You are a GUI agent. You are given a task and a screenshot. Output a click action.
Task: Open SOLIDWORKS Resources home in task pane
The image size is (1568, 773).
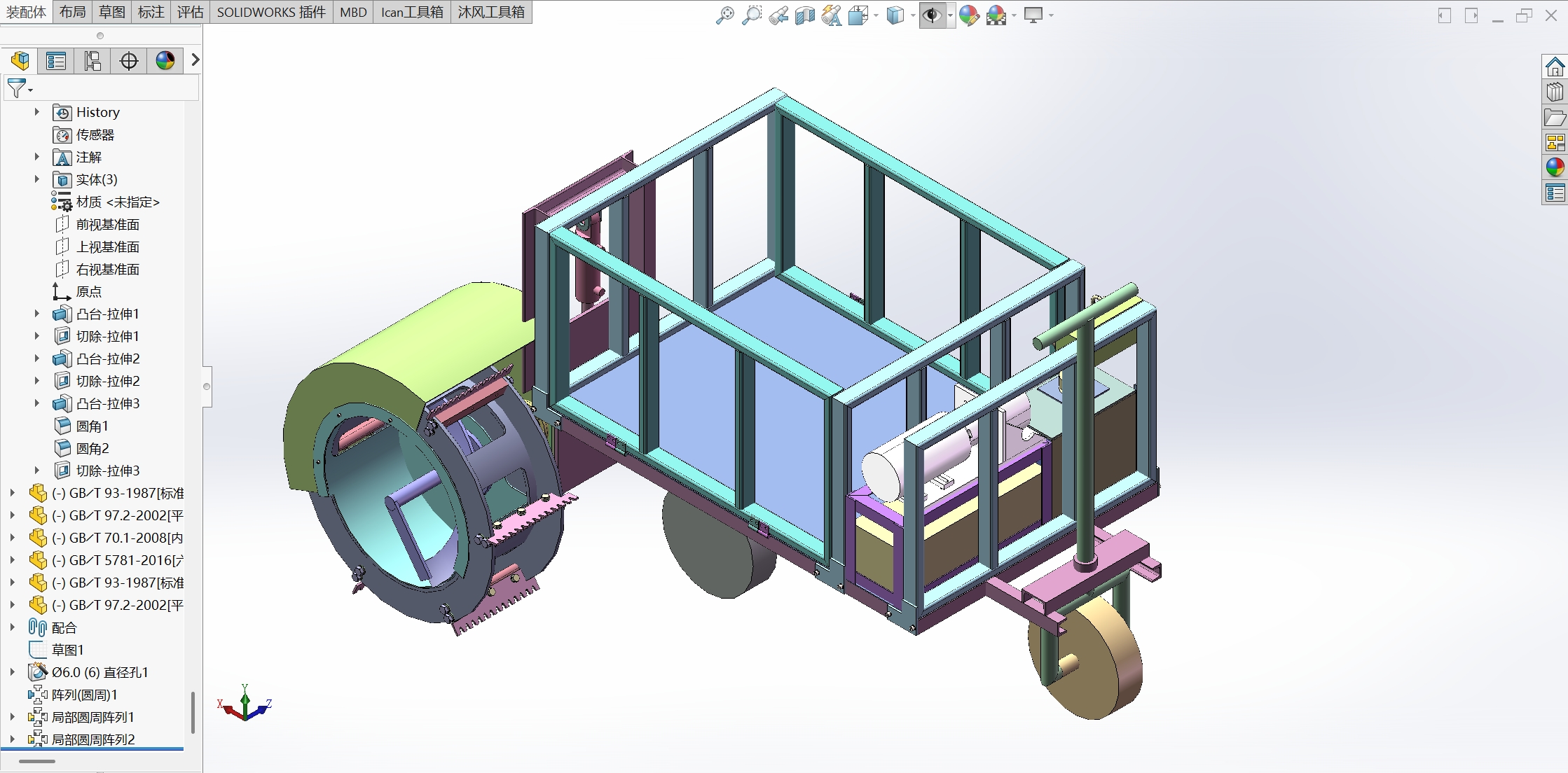1555,67
